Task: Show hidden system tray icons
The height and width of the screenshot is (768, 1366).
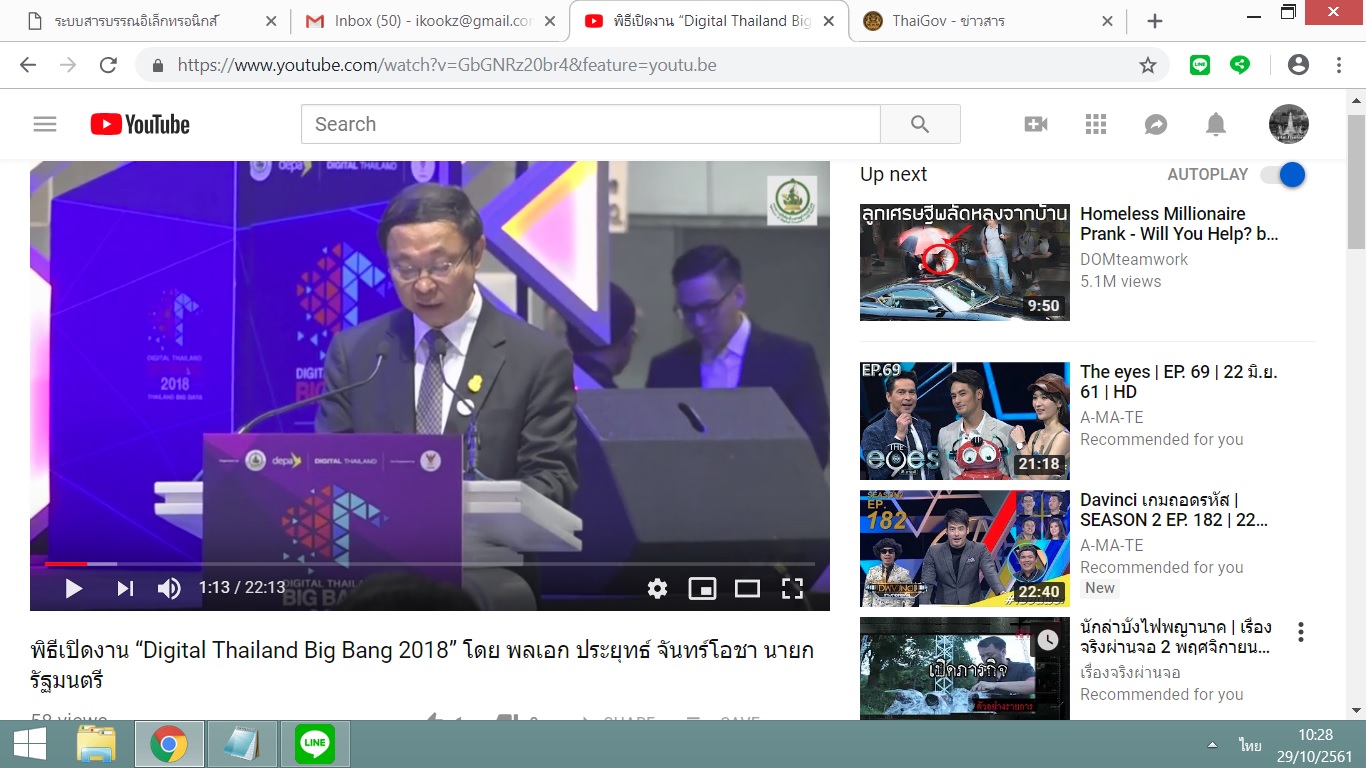Action: point(1212,745)
